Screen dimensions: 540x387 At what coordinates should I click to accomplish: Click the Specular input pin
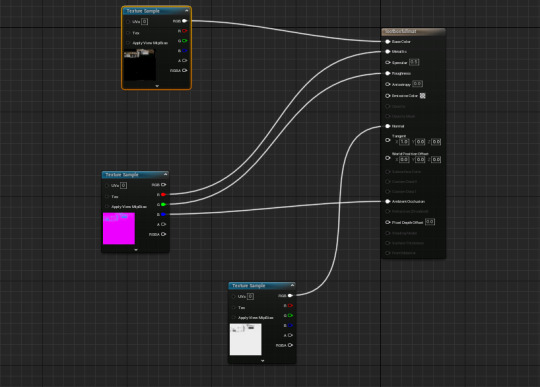388,63
